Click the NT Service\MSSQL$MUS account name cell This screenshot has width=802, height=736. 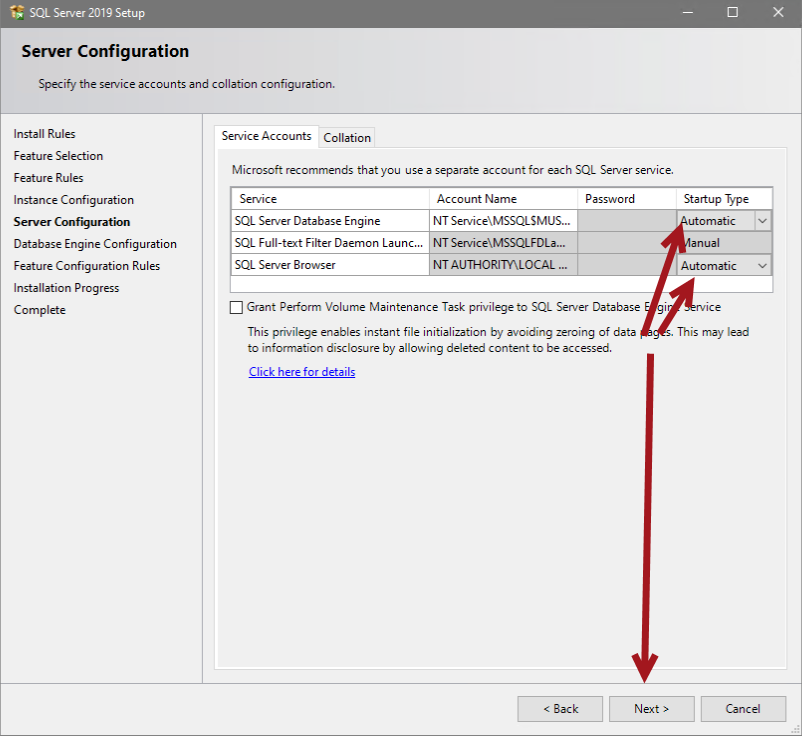[503, 221]
